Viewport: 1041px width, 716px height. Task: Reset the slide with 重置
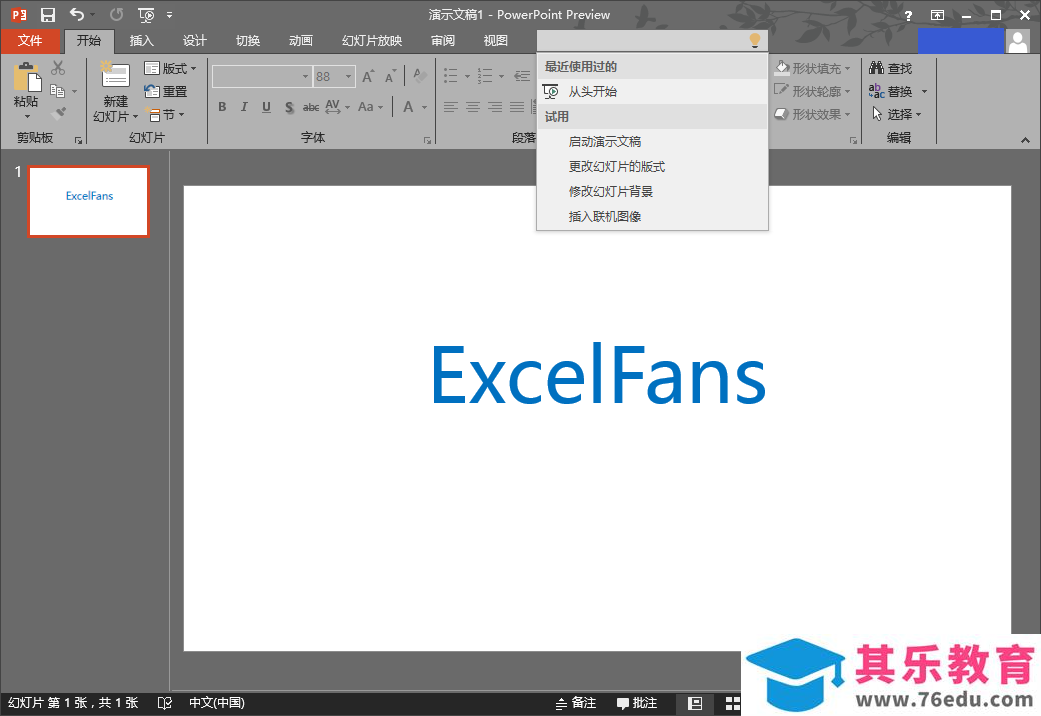point(166,92)
